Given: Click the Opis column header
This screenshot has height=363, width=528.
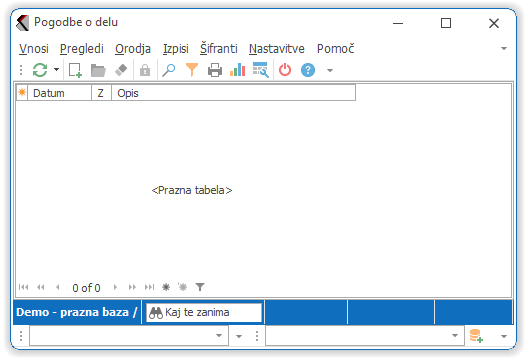Looking at the screenshot, I should [x=233, y=93].
